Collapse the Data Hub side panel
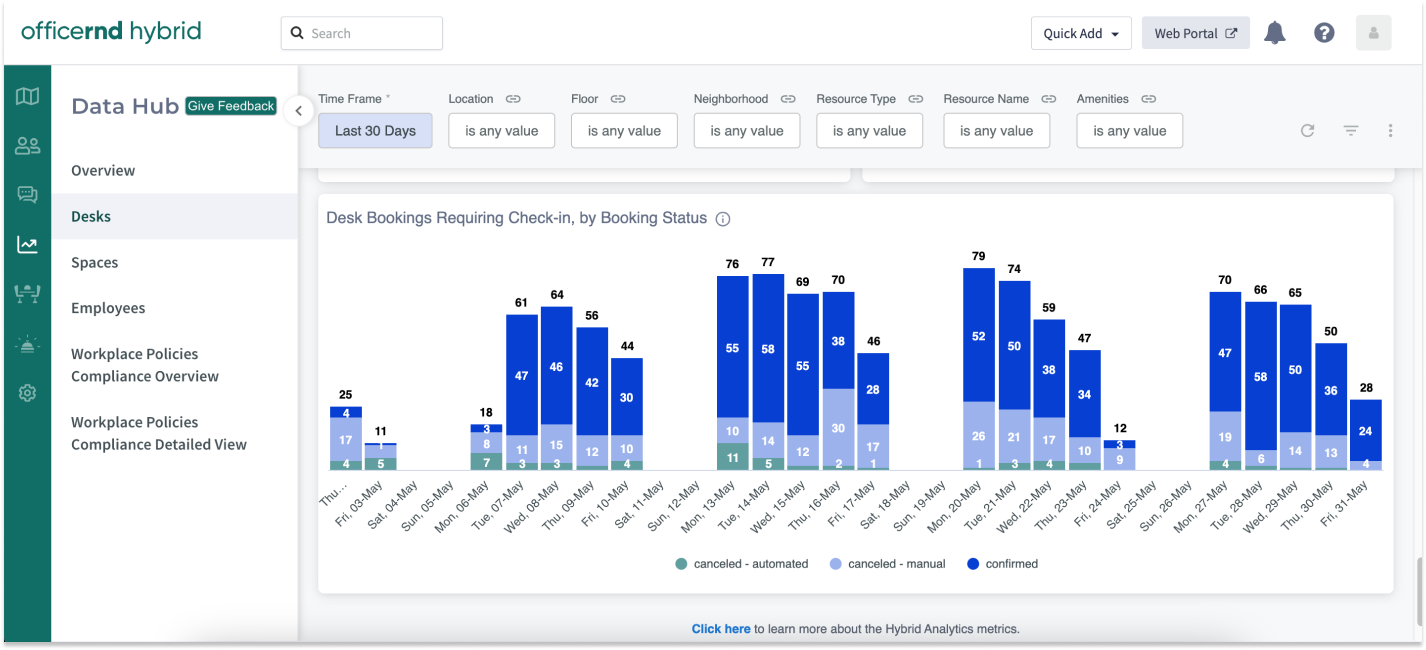 [298, 111]
